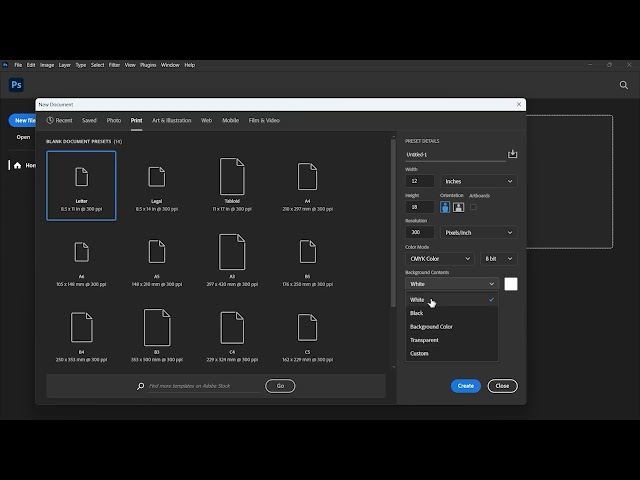The height and width of the screenshot is (480, 640).
Task: Click the white background color swatch
Action: click(x=511, y=284)
